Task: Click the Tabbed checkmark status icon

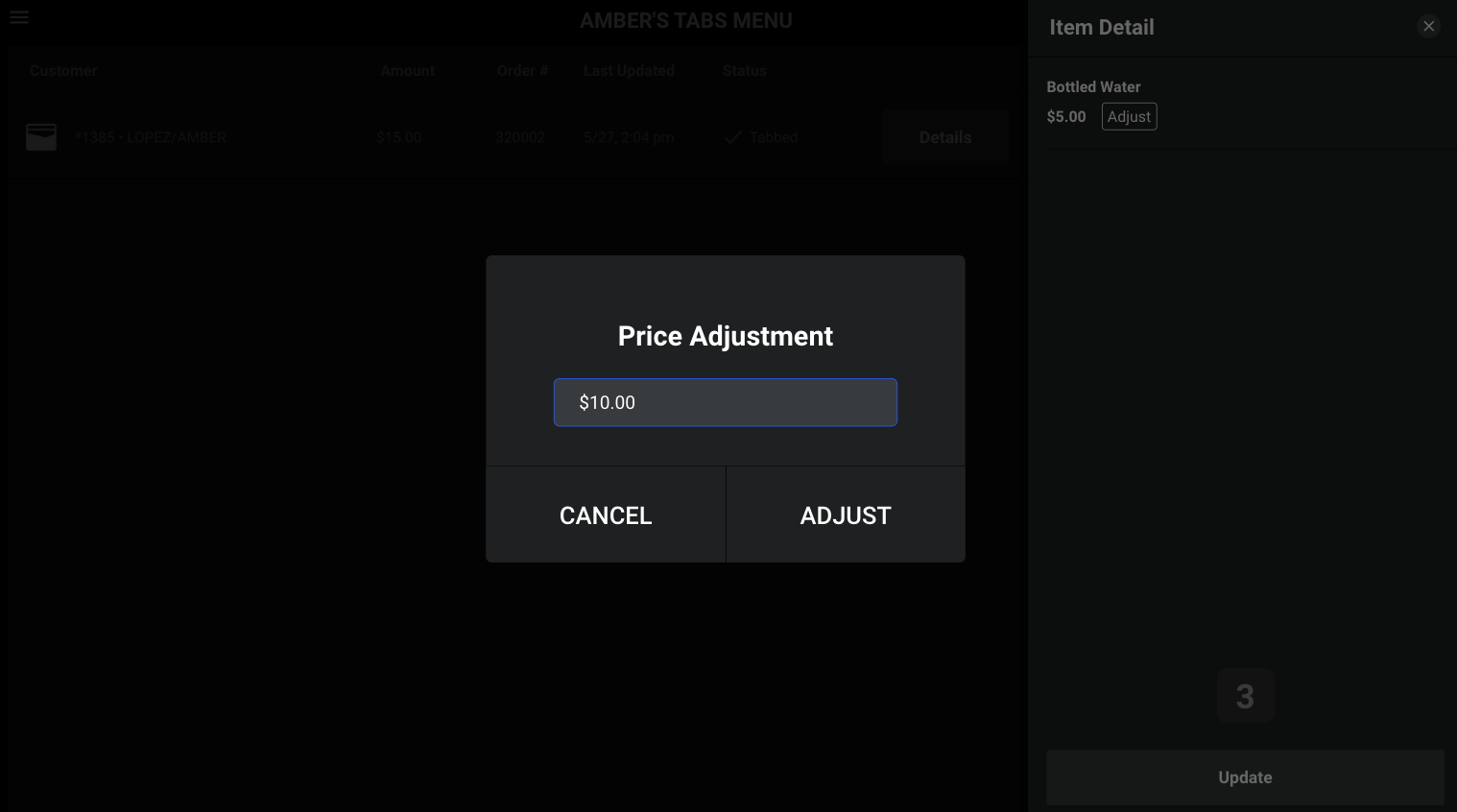Action: point(733,137)
